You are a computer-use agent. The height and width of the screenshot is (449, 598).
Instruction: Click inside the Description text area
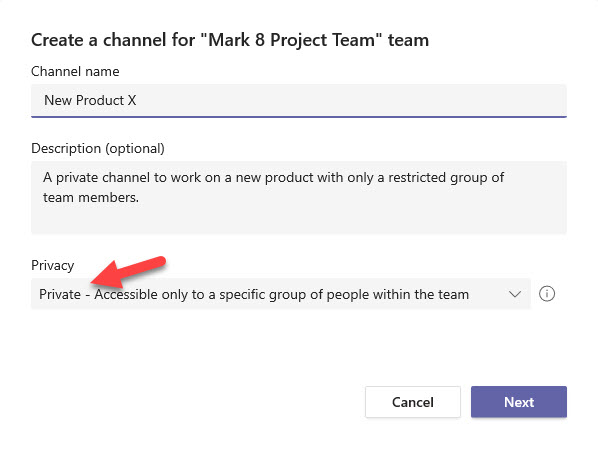coord(299,197)
